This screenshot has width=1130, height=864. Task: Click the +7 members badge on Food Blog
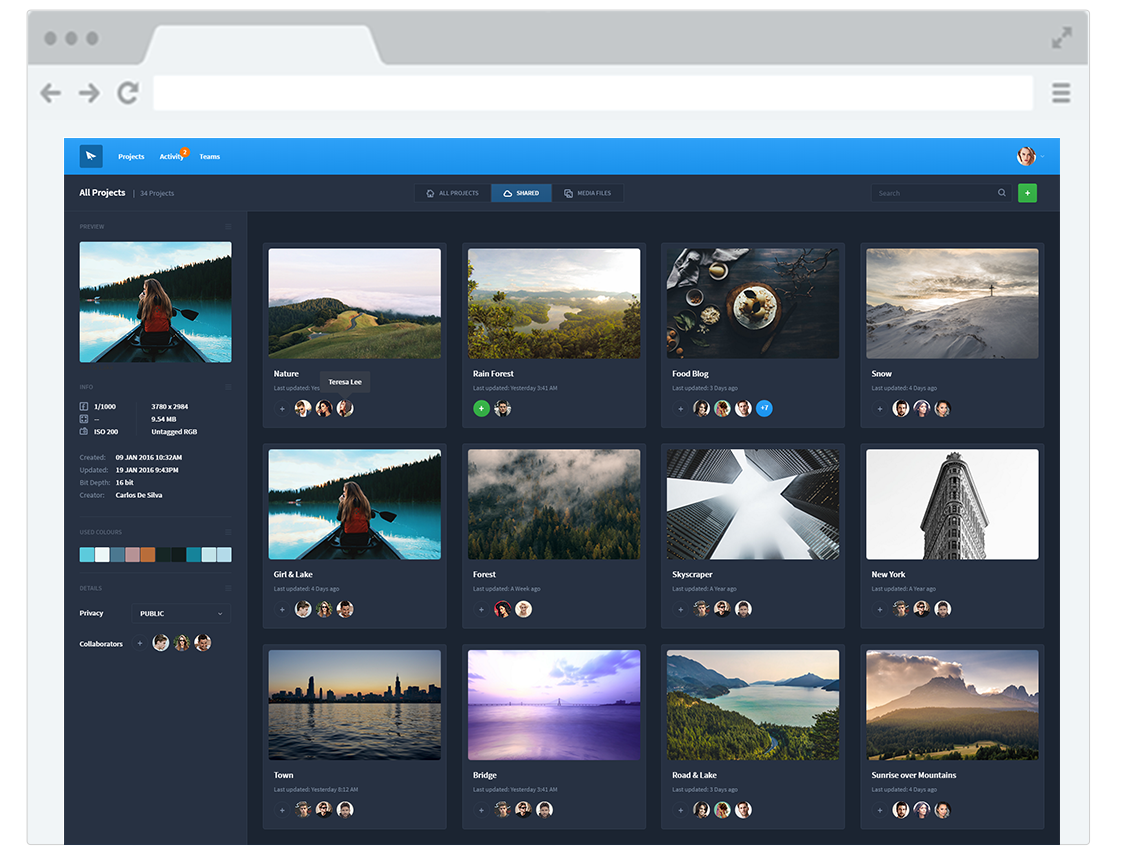pos(764,408)
